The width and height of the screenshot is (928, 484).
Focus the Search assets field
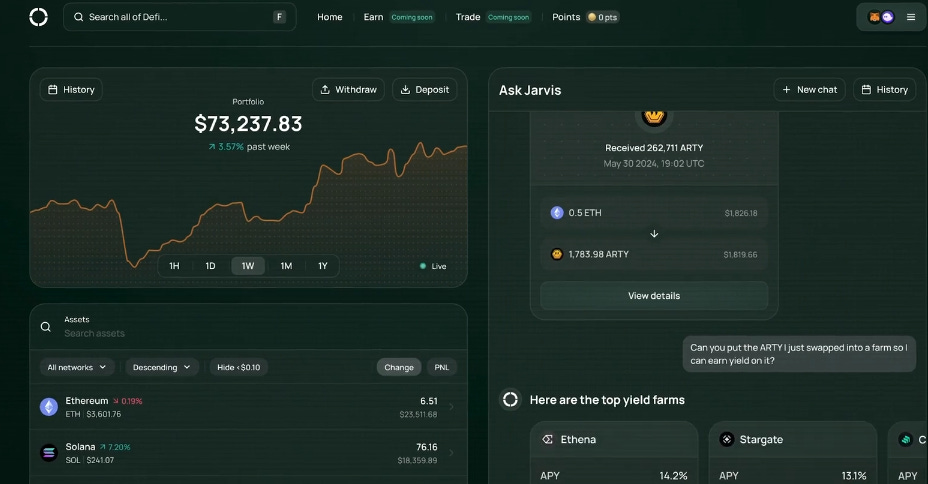click(95, 333)
